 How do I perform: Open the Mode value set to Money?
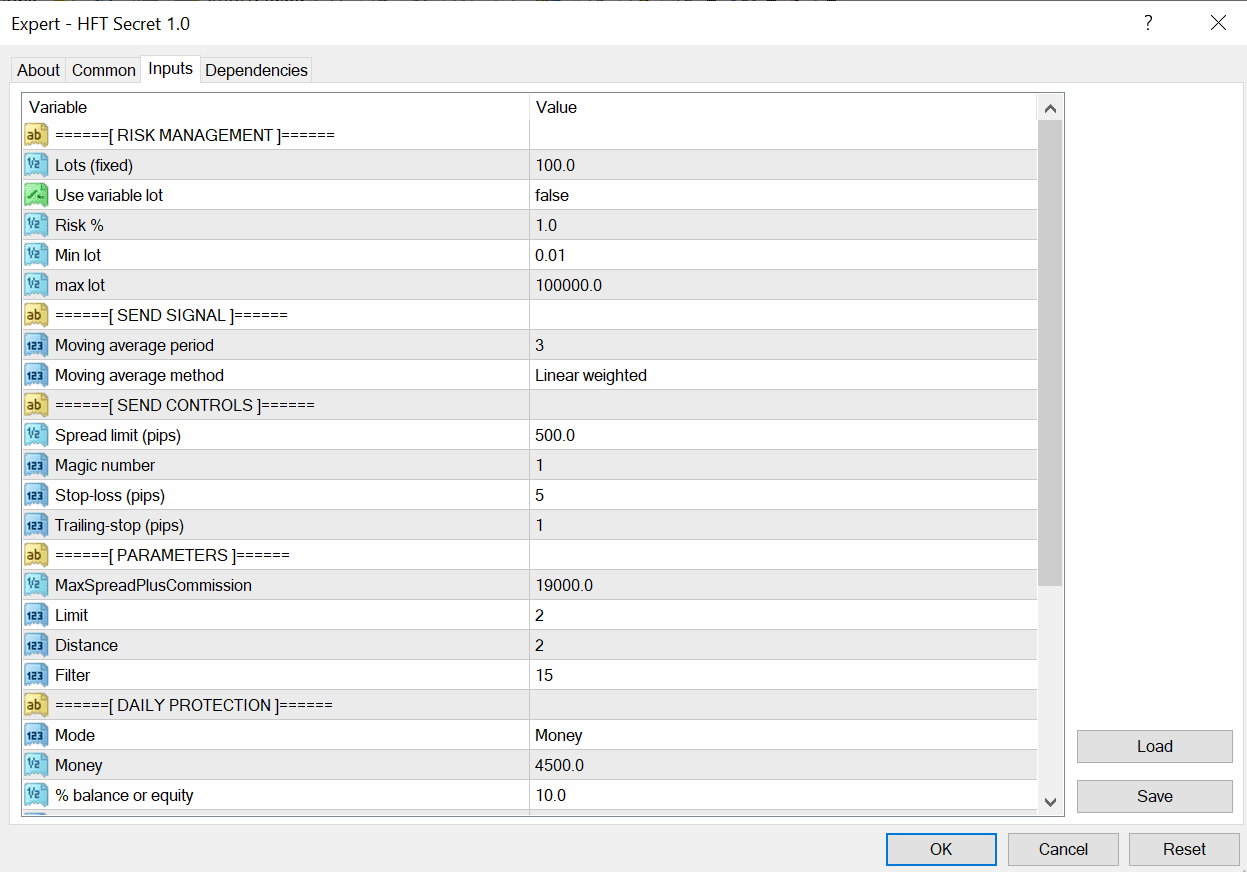click(782, 735)
